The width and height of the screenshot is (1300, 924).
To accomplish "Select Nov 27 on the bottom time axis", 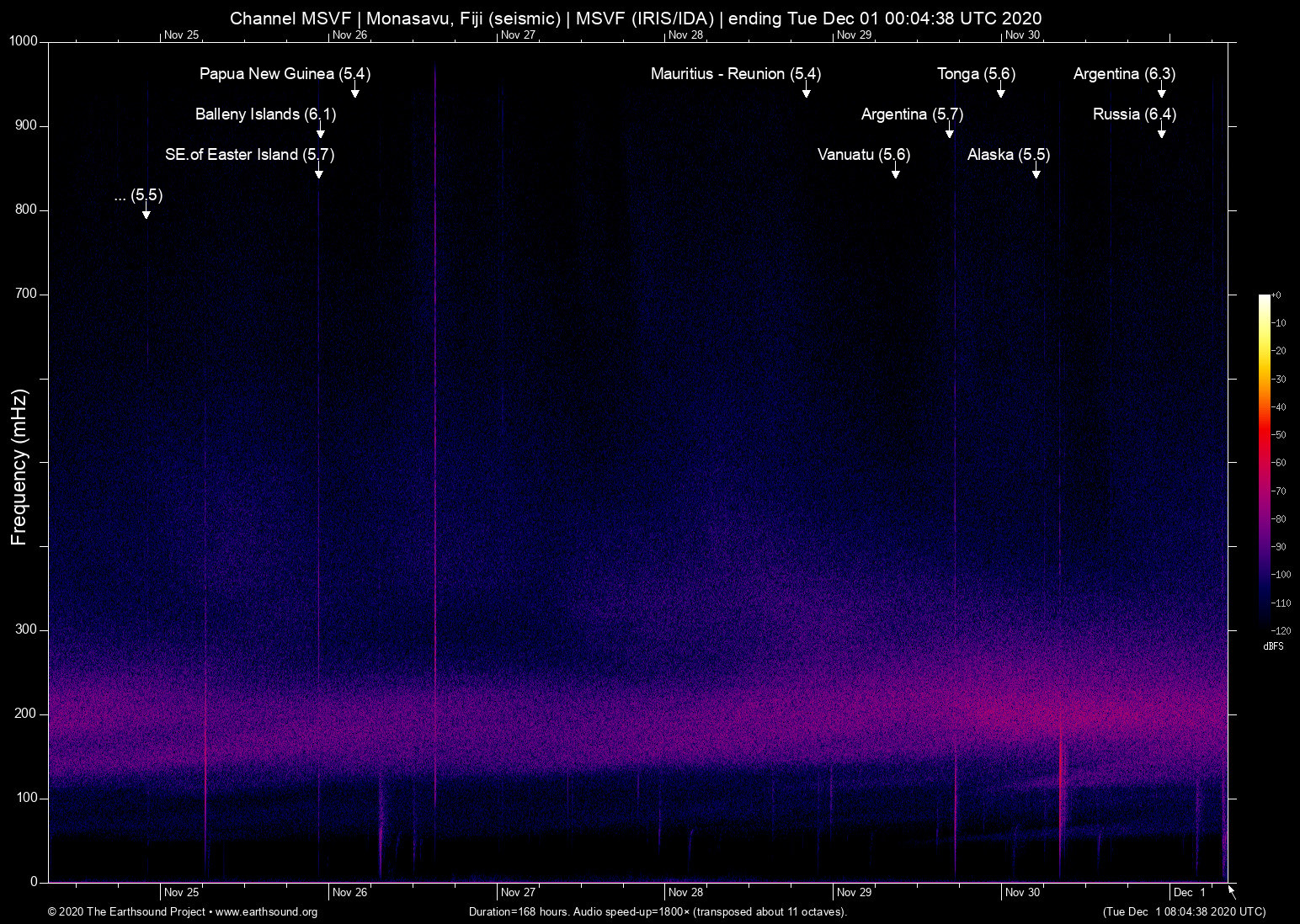I will point(518,892).
